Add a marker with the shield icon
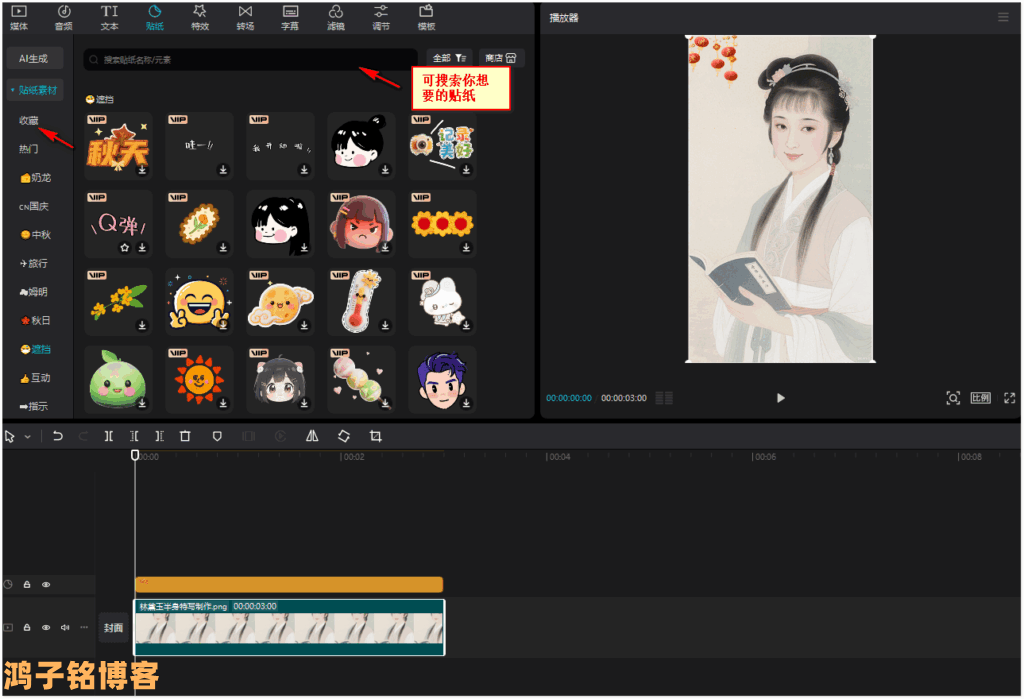The height and width of the screenshot is (699, 1024). pos(217,436)
